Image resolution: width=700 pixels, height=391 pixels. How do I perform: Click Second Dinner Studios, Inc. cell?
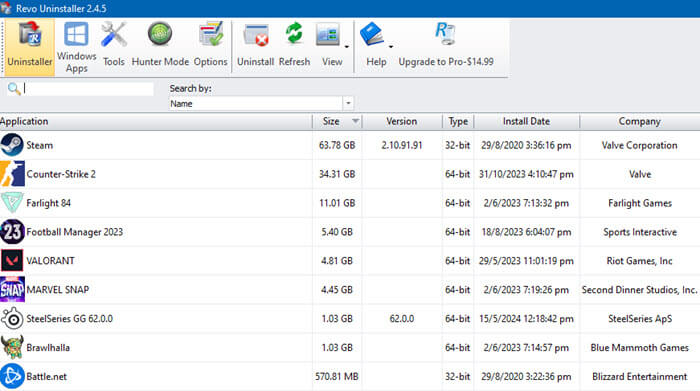click(639, 290)
